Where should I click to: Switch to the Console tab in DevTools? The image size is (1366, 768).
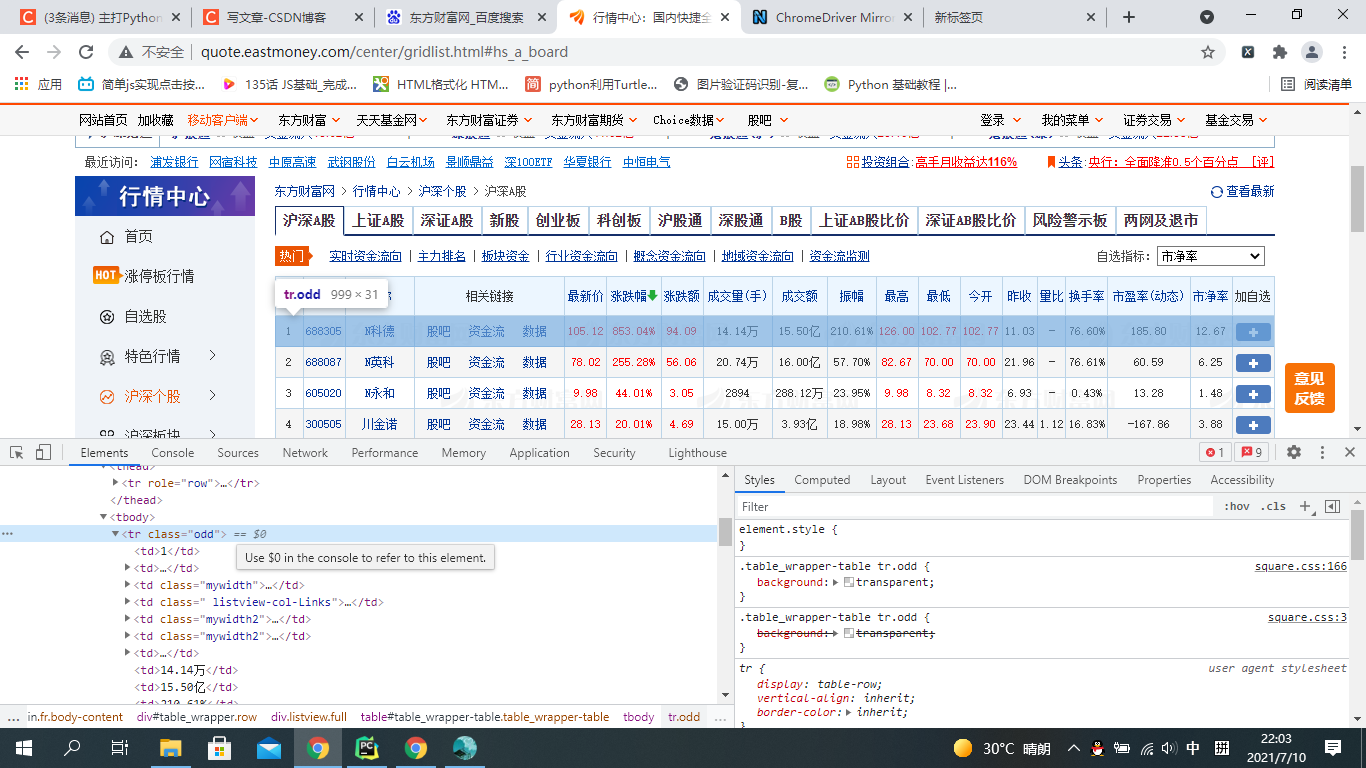(x=173, y=452)
